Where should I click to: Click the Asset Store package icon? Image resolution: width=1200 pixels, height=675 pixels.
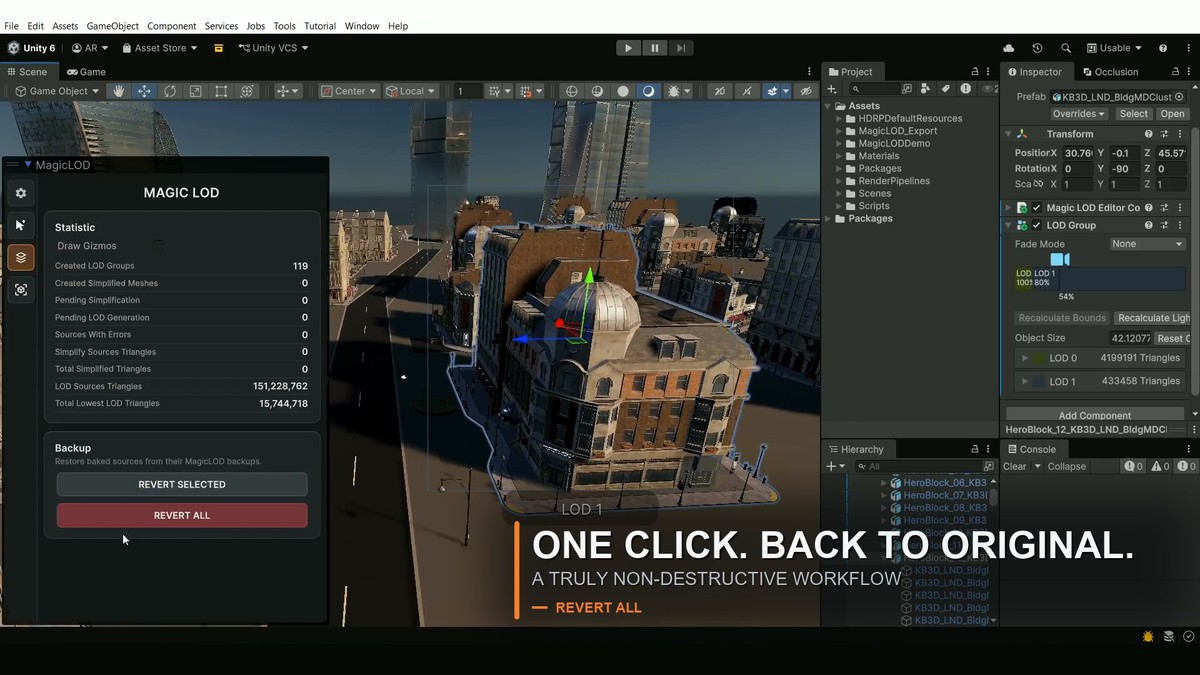[x=219, y=48]
